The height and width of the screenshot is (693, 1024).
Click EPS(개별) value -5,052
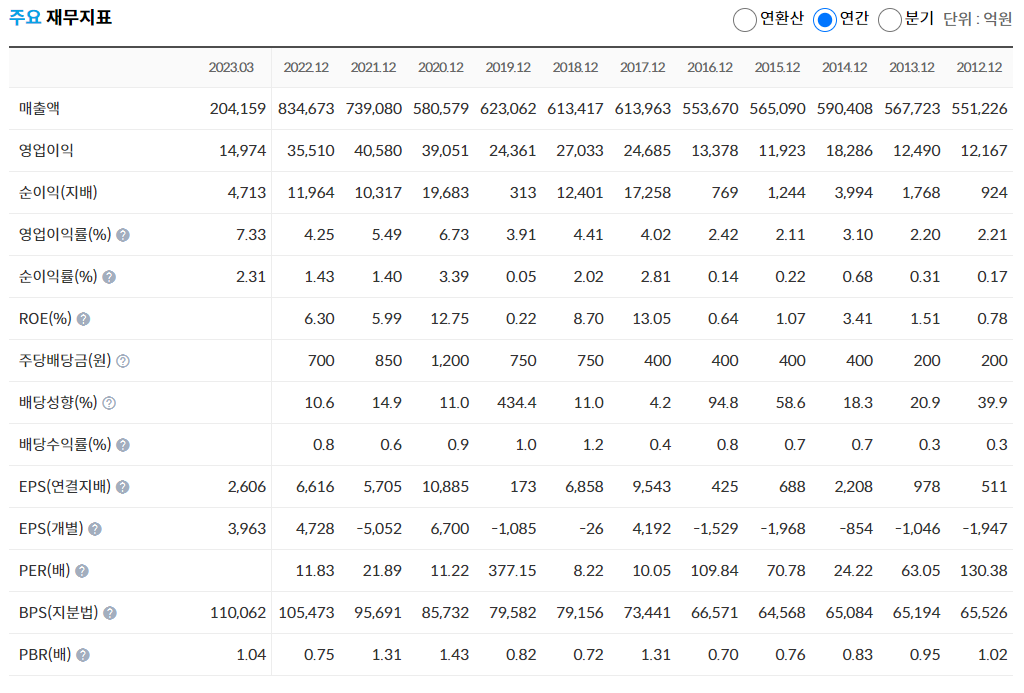[x=379, y=529]
